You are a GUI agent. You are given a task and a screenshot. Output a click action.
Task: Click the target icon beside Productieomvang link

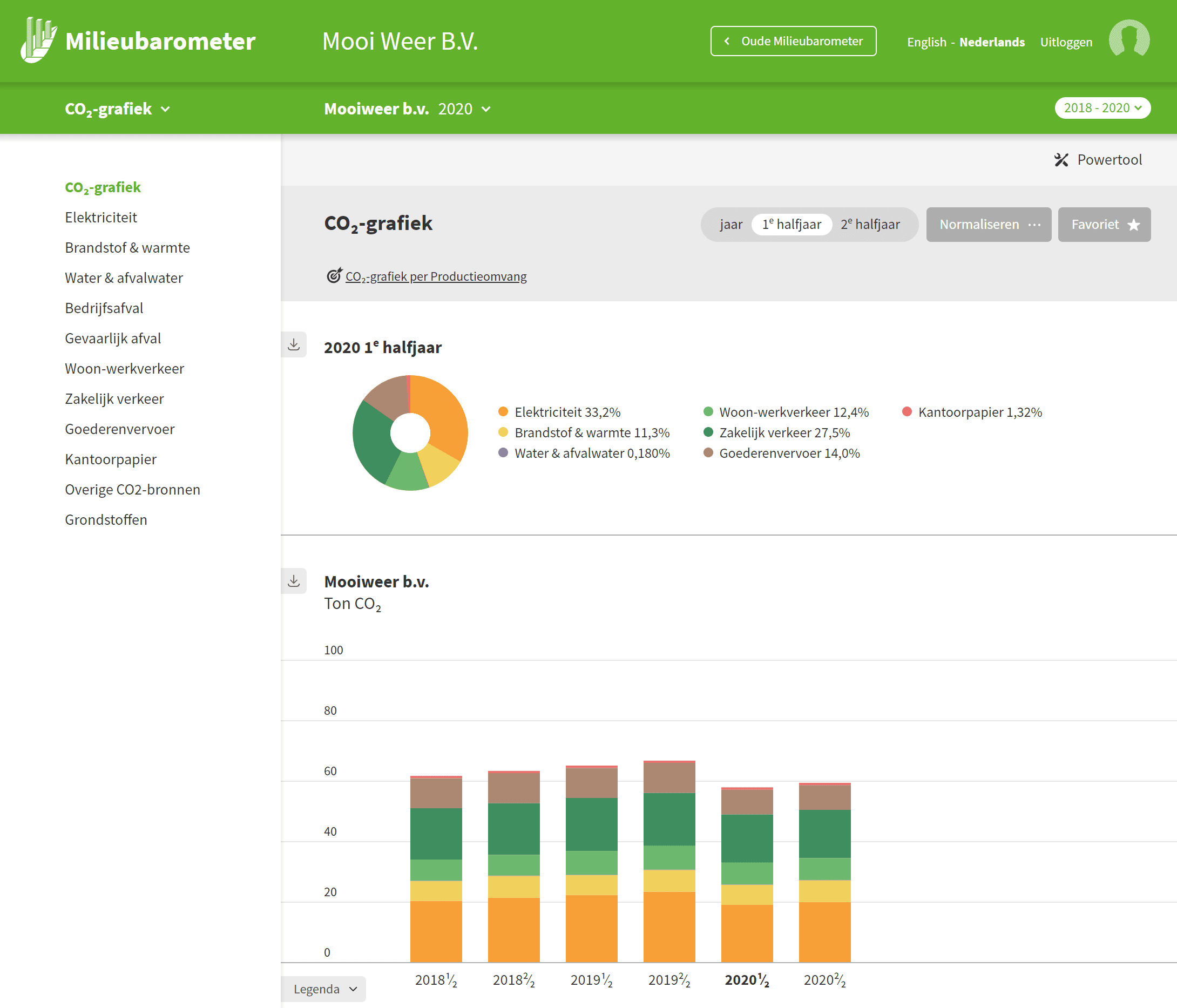point(334,275)
